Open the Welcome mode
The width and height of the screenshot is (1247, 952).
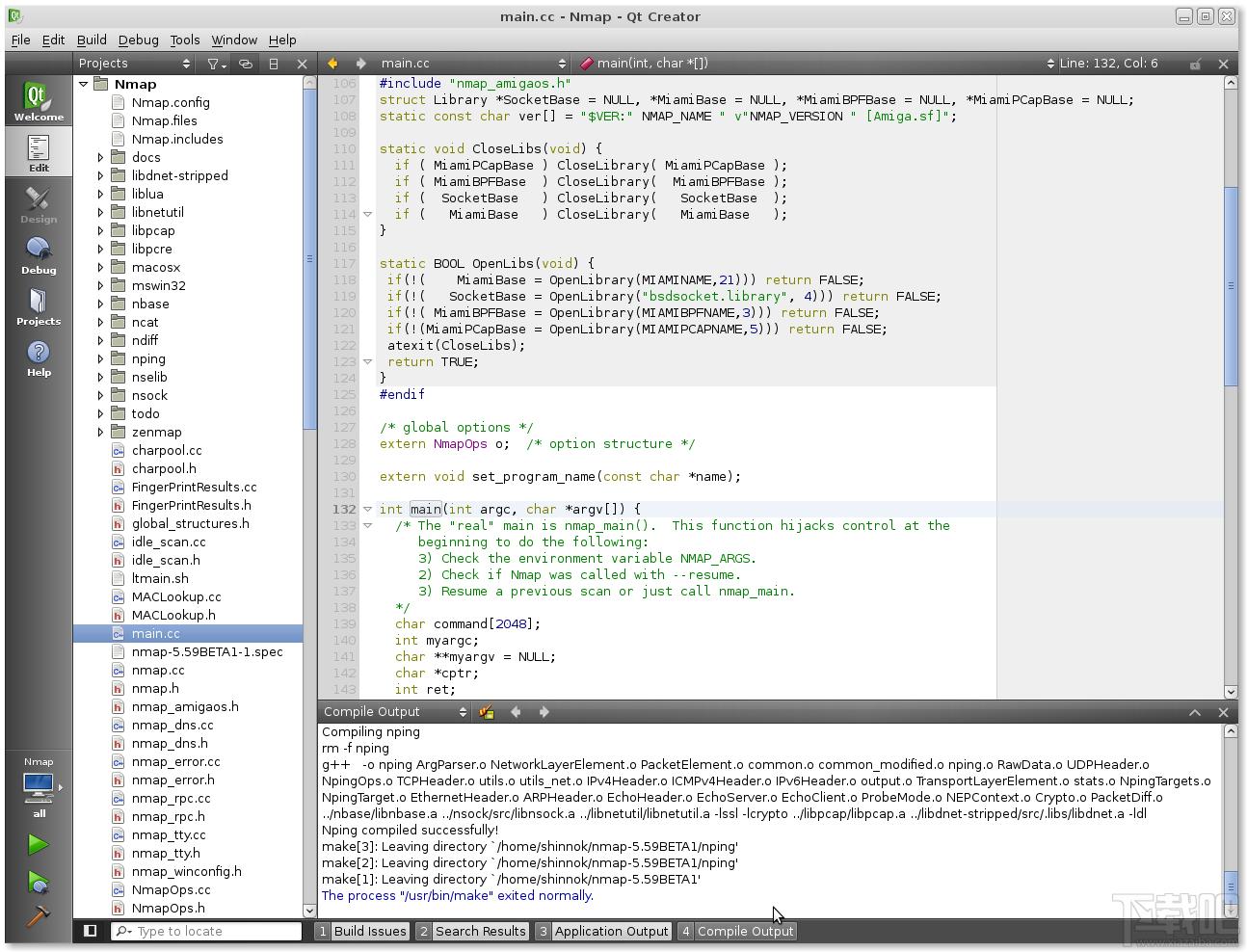39,101
